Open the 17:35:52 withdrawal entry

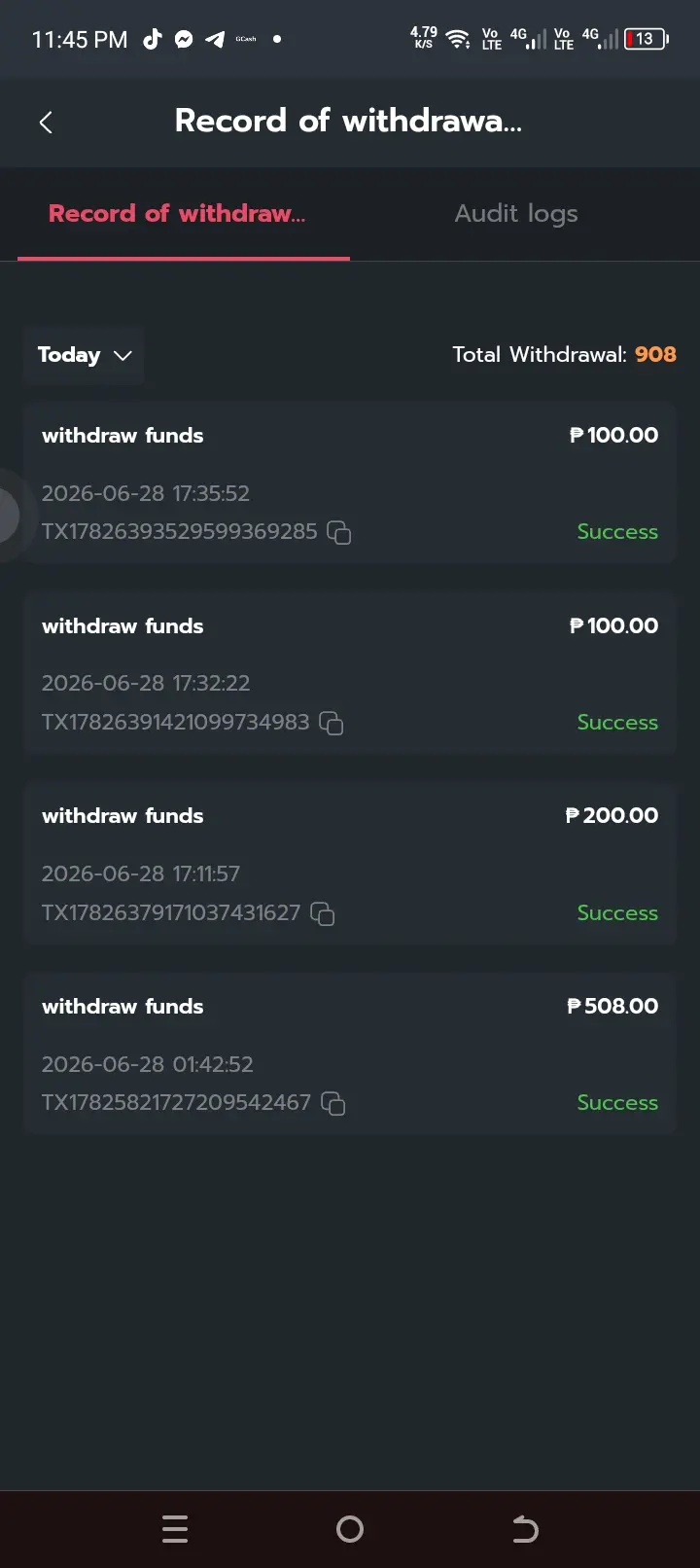[x=350, y=482]
